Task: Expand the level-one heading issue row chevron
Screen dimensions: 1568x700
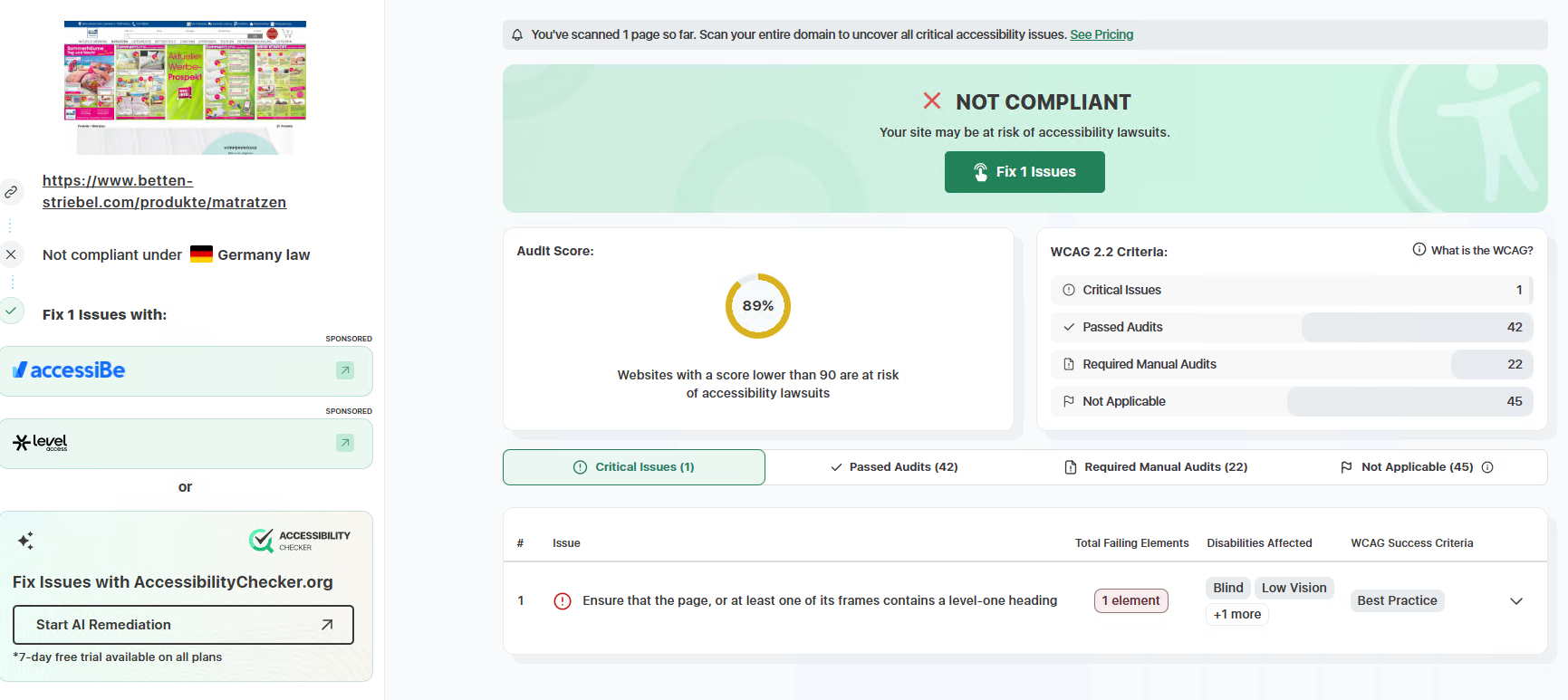Action: click(1516, 601)
